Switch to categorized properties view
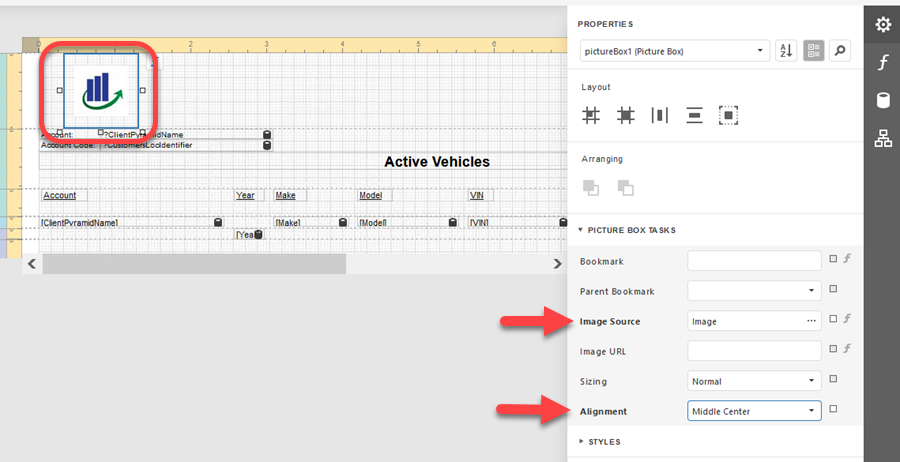This screenshot has width=900, height=462. pyautogui.click(x=814, y=51)
